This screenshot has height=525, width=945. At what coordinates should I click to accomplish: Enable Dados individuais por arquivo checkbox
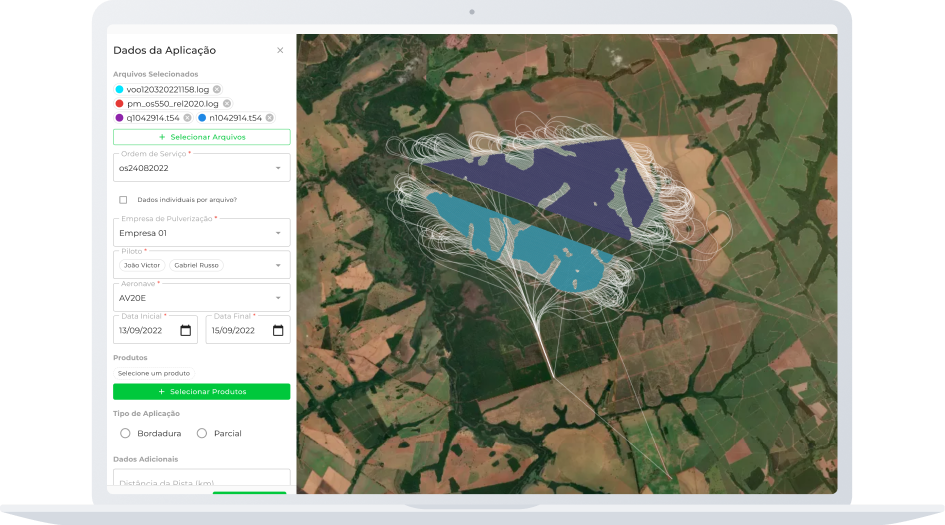[x=123, y=200]
